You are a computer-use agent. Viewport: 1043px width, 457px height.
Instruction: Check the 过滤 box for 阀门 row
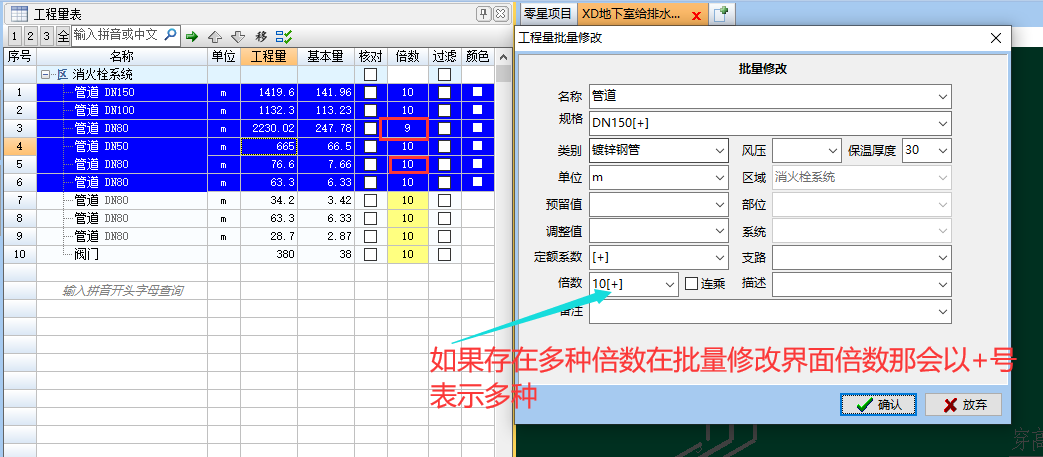click(444, 255)
